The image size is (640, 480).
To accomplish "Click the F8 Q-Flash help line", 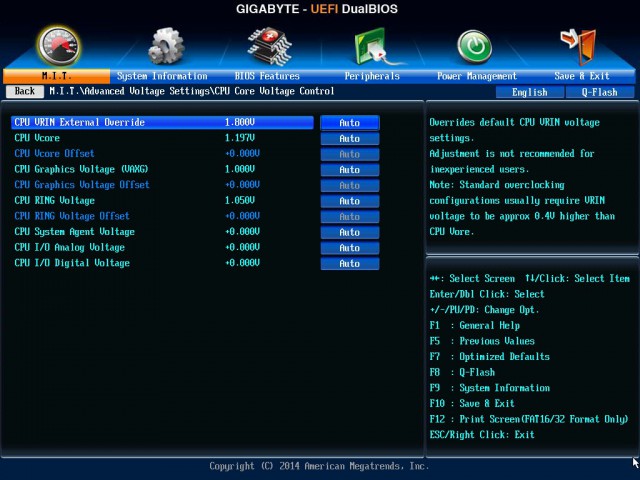I will [462, 372].
